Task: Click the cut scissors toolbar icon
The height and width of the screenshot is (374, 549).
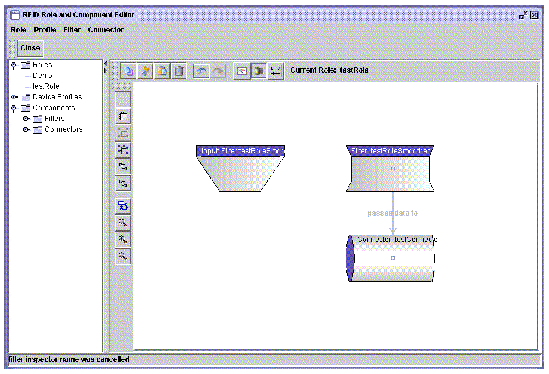Action: pyautogui.click(x=145, y=71)
